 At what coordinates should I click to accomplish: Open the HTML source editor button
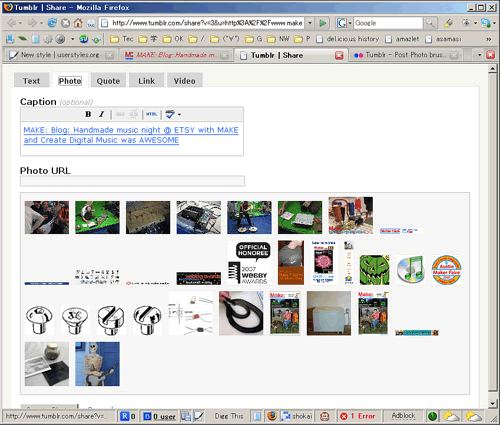coord(151,114)
